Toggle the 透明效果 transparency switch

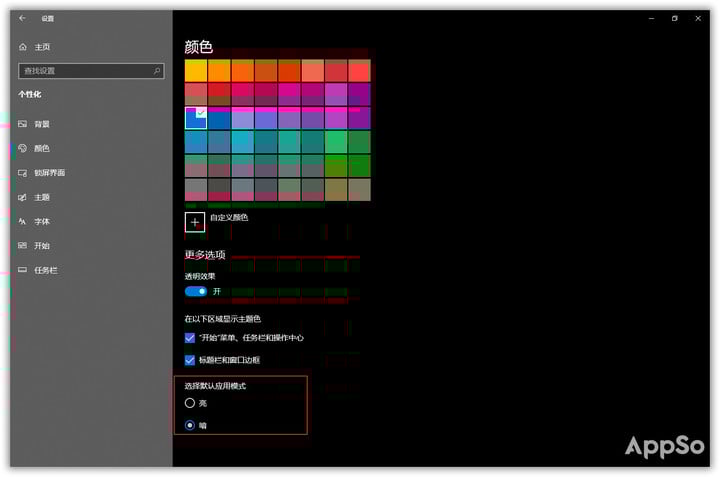[196, 292]
